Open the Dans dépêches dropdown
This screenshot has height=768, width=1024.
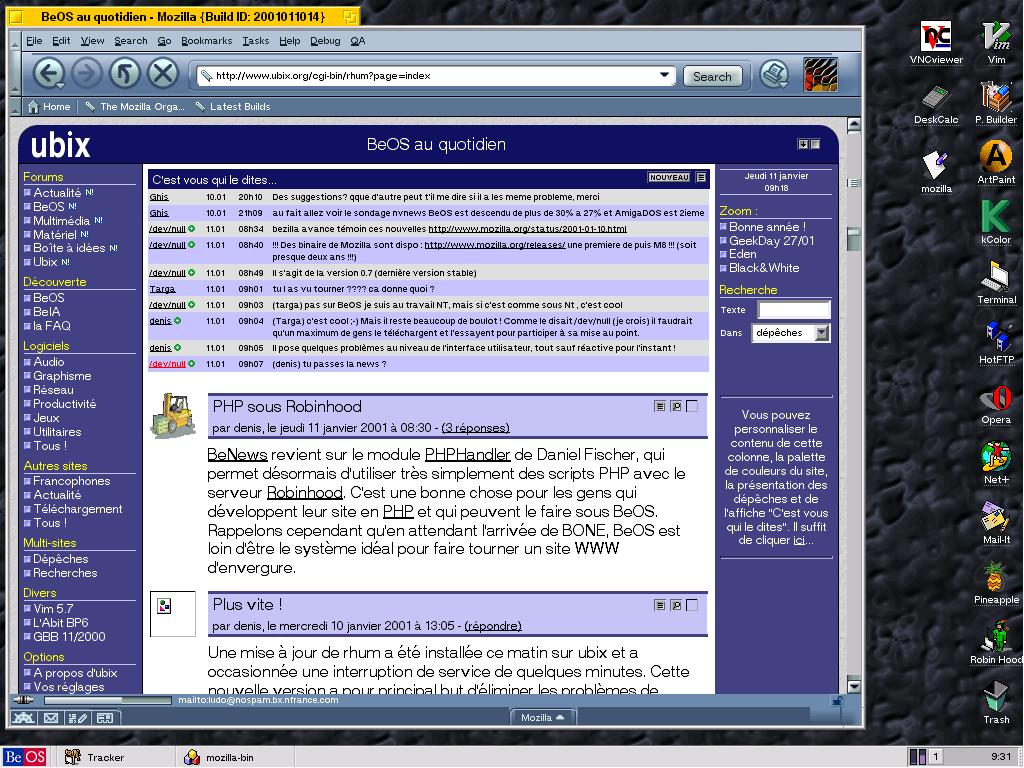point(792,333)
